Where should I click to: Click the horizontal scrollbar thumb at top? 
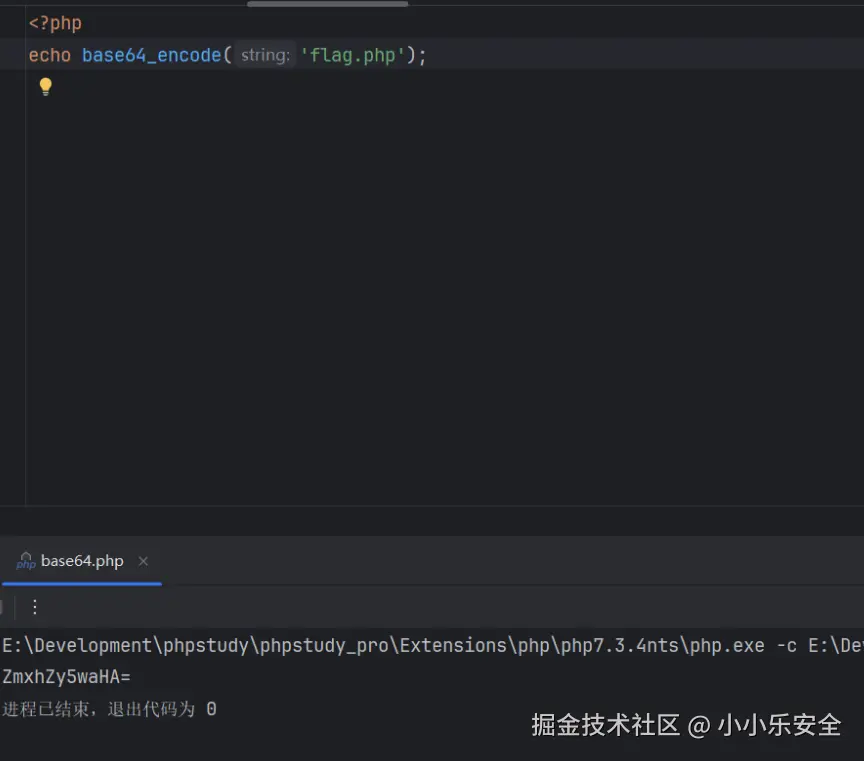point(327,4)
